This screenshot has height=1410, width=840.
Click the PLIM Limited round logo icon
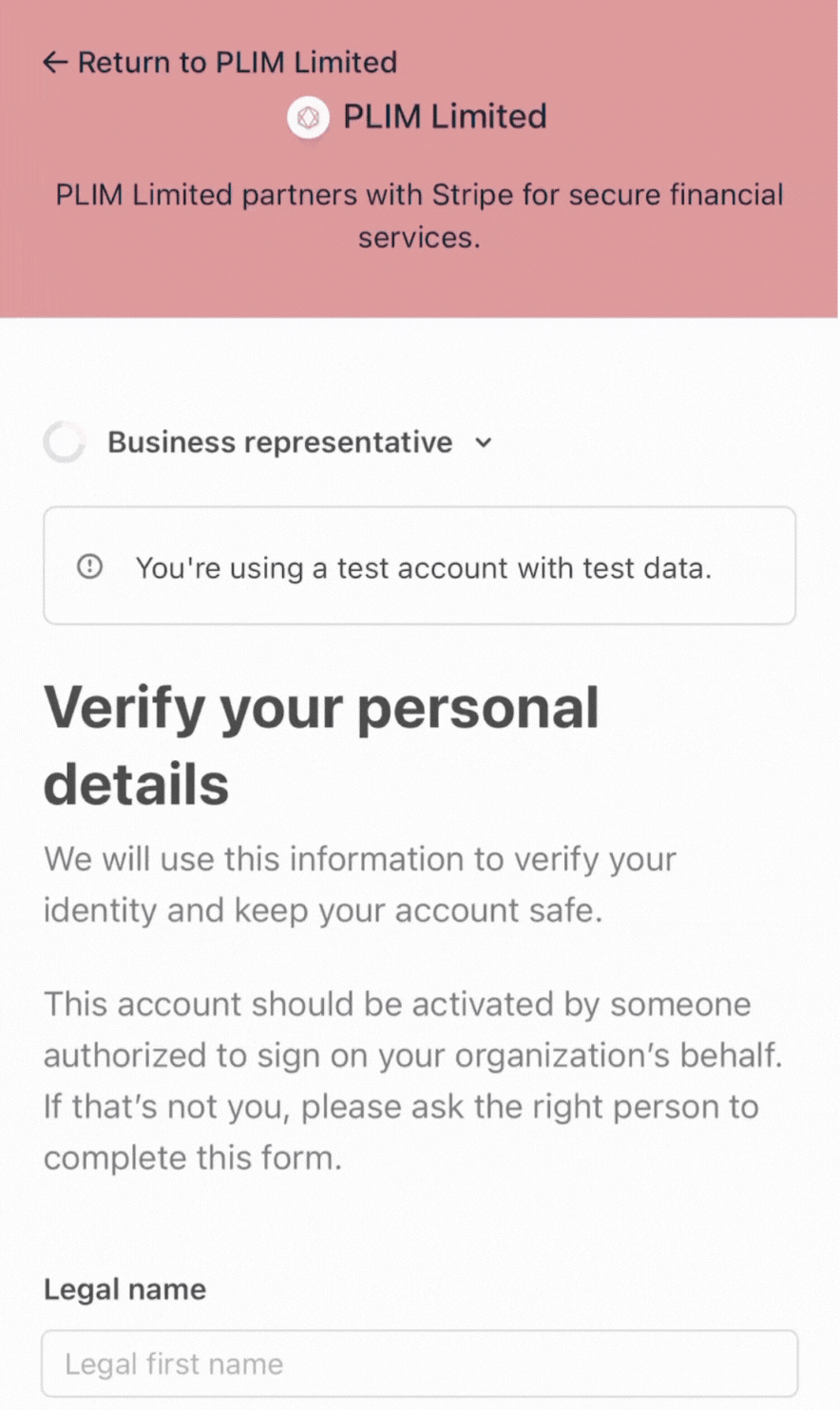308,118
